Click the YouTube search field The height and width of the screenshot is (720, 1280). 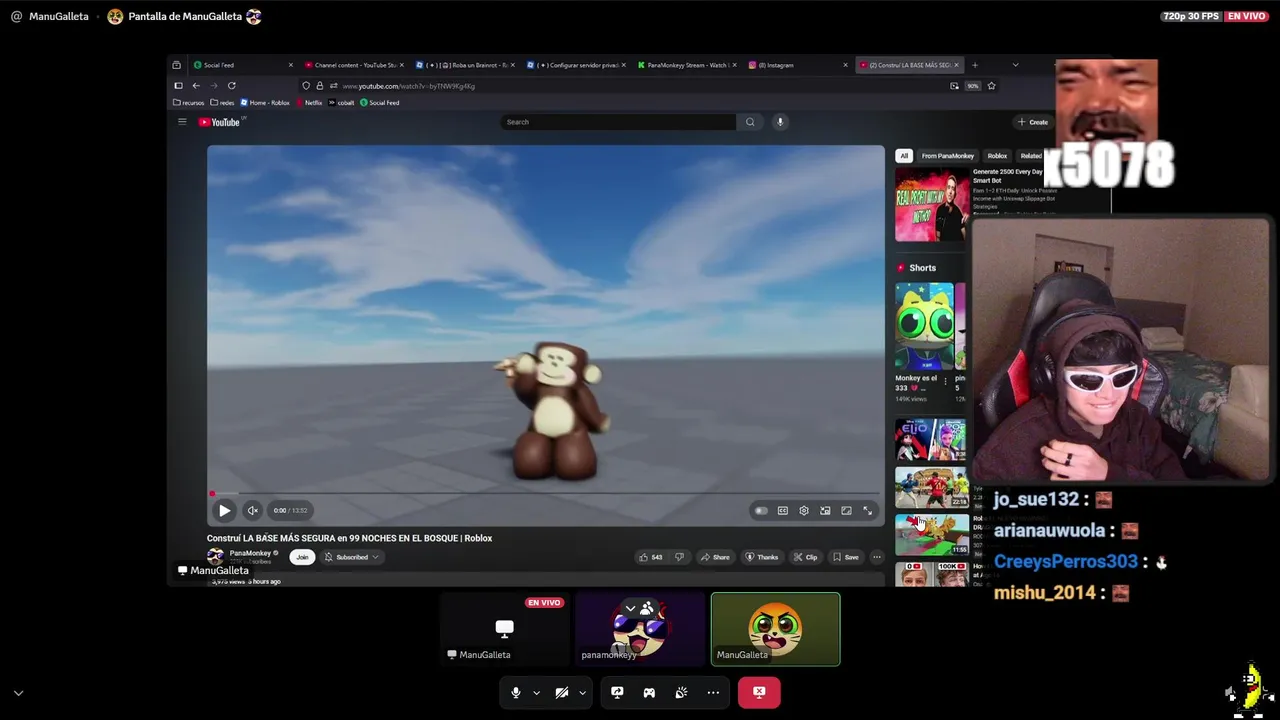click(x=618, y=122)
